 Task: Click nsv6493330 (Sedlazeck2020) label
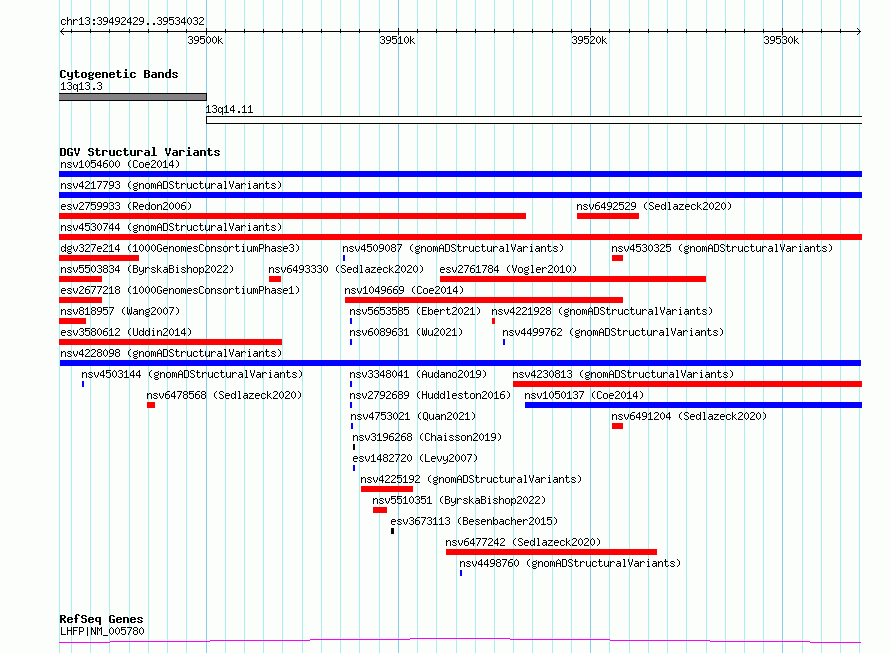pyautogui.click(x=346, y=269)
